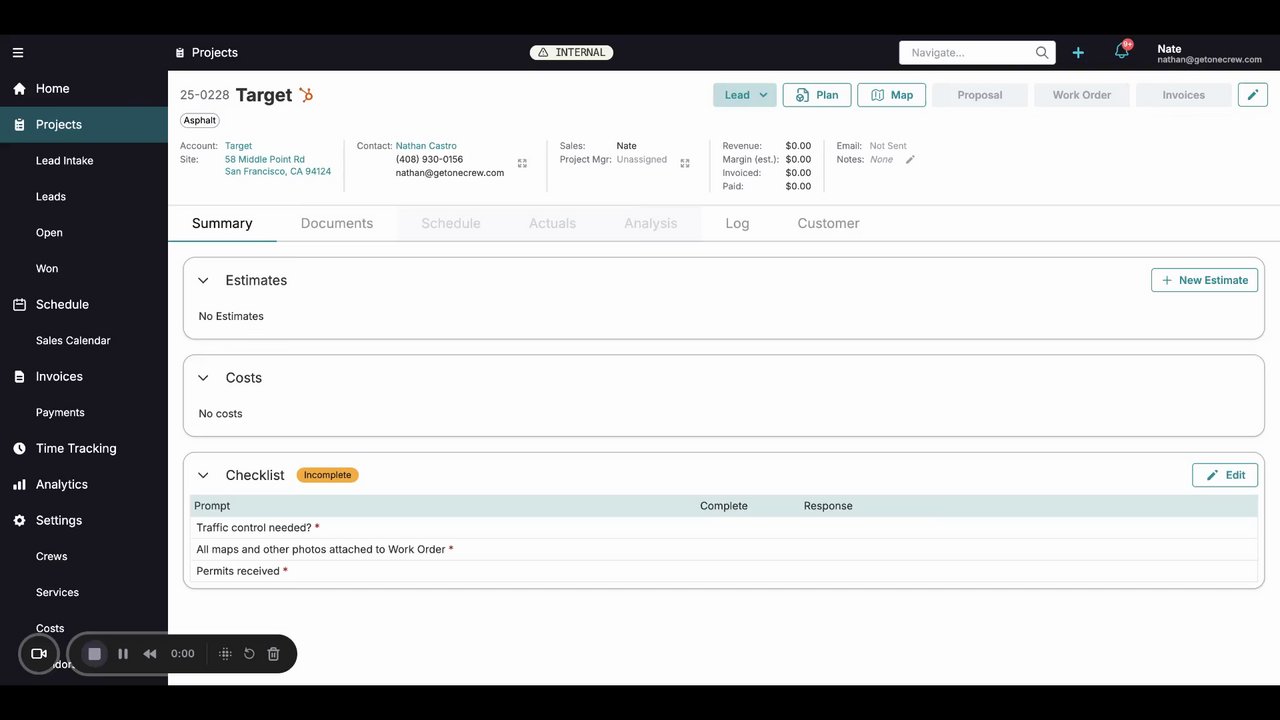
Task: Click the Time Tracking clock icon
Action: click(x=19, y=449)
